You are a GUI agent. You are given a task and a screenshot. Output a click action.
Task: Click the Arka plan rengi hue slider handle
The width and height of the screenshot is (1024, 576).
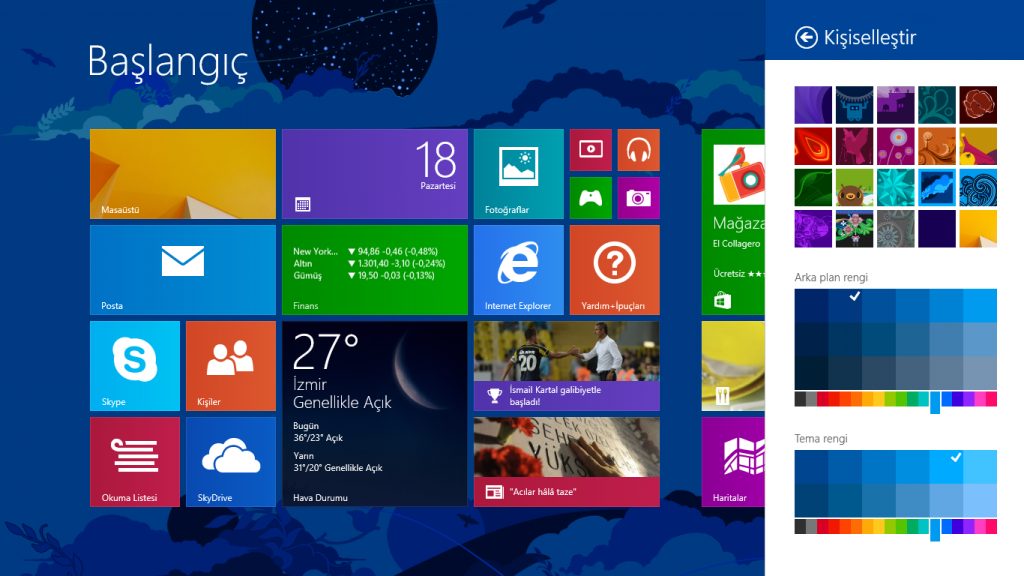[935, 402]
